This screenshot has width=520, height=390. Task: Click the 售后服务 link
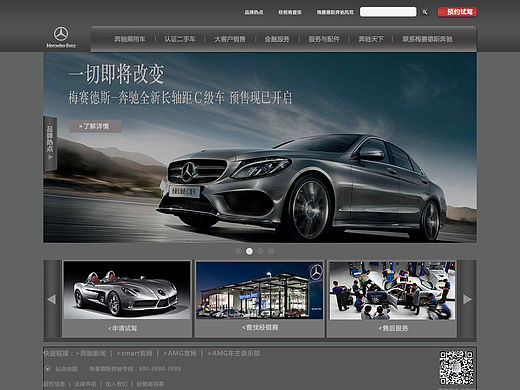click(x=393, y=328)
